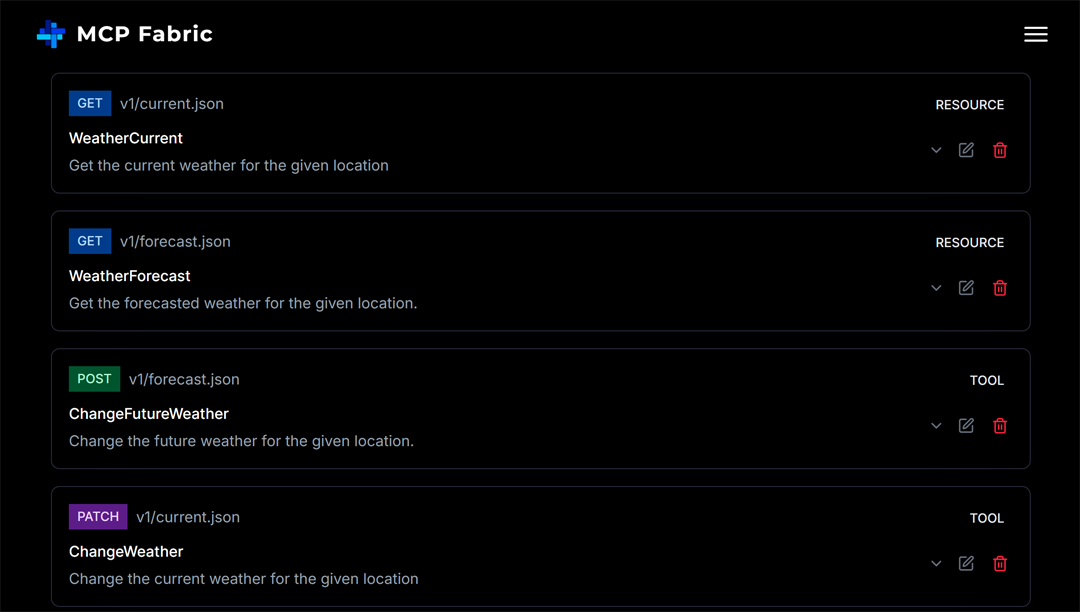1080x612 pixels.
Task: Expand the WeatherForecast details chevron
Action: click(936, 288)
